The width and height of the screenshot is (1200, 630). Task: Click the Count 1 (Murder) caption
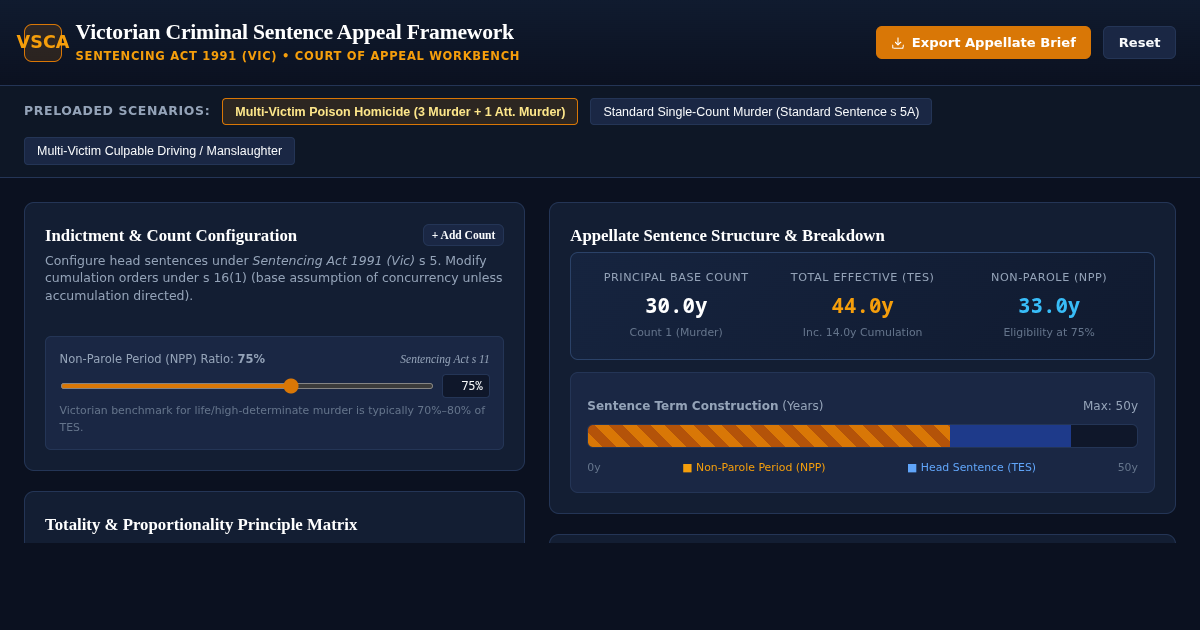(676, 333)
